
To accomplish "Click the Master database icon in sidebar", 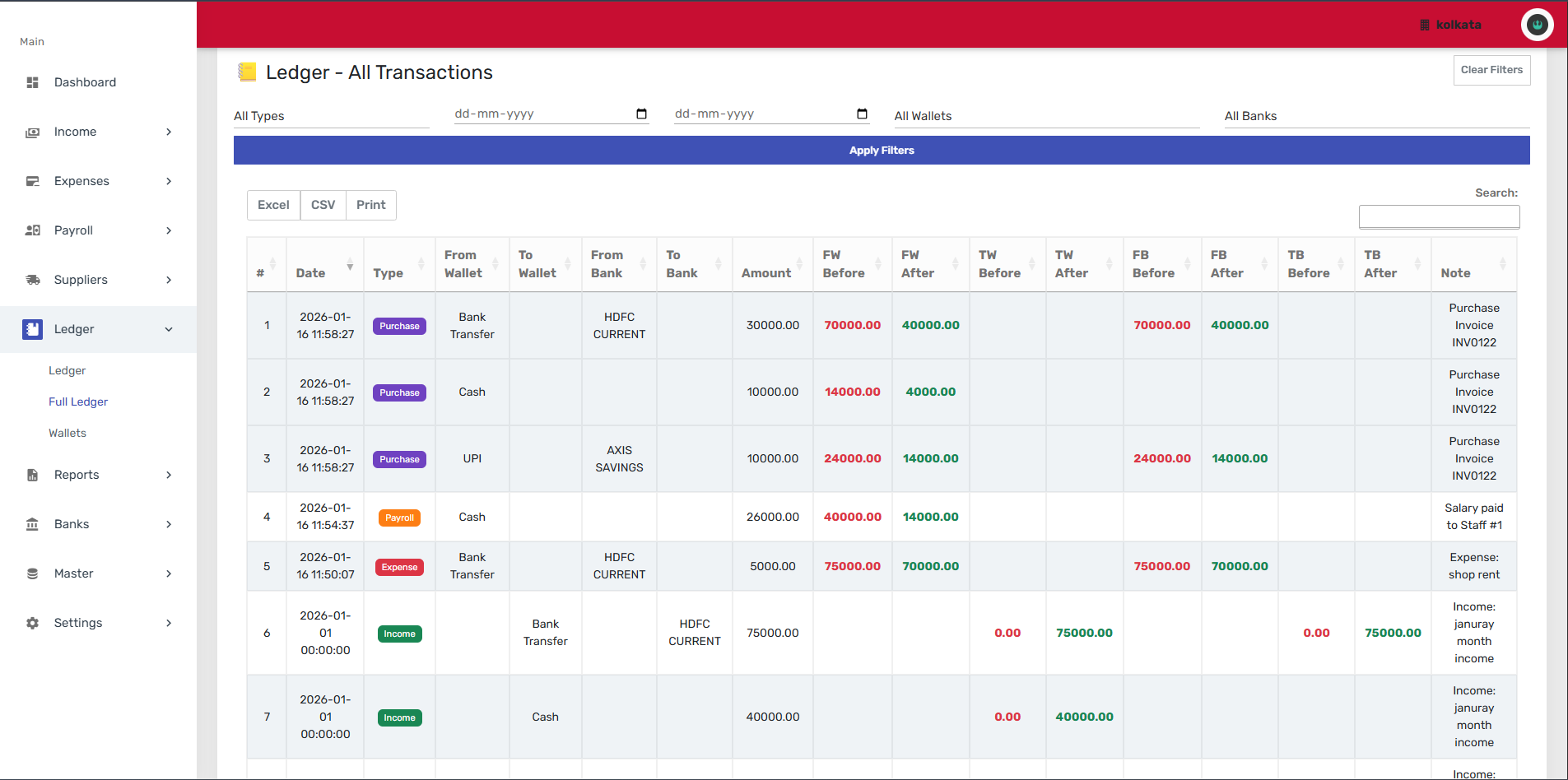I will (x=33, y=573).
